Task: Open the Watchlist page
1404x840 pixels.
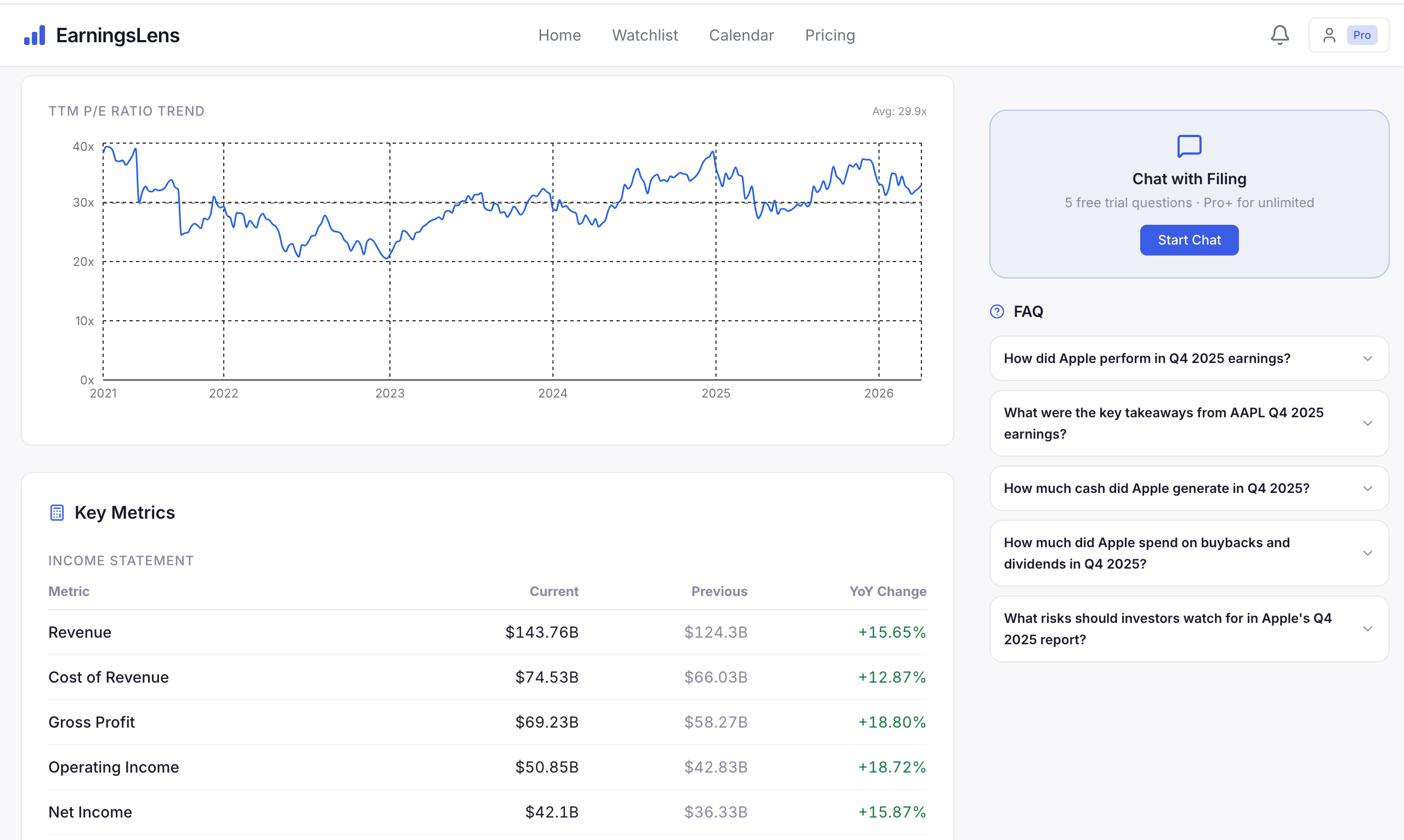Action: (x=645, y=35)
